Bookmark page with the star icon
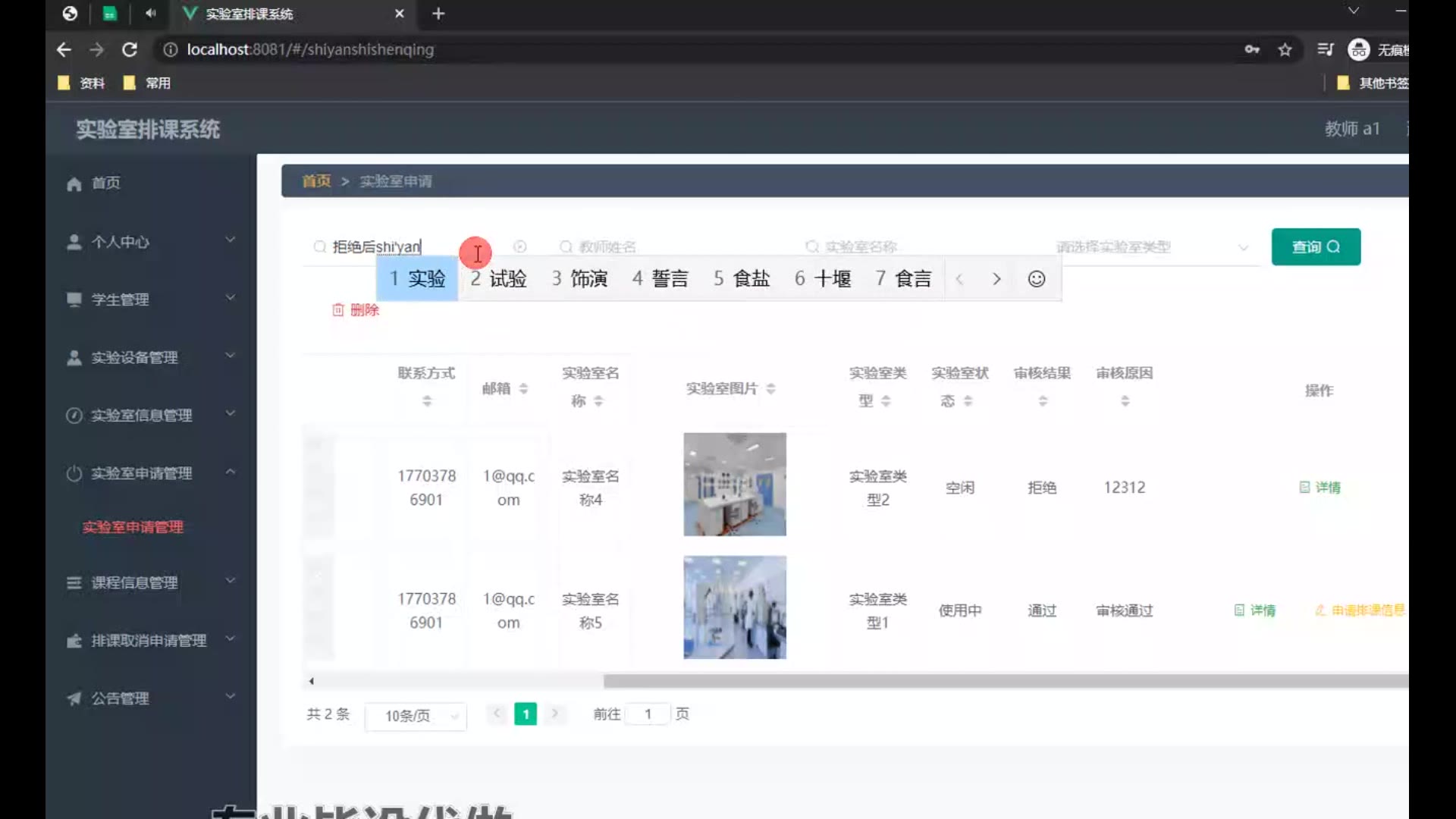The height and width of the screenshot is (819, 1456). 1285,49
